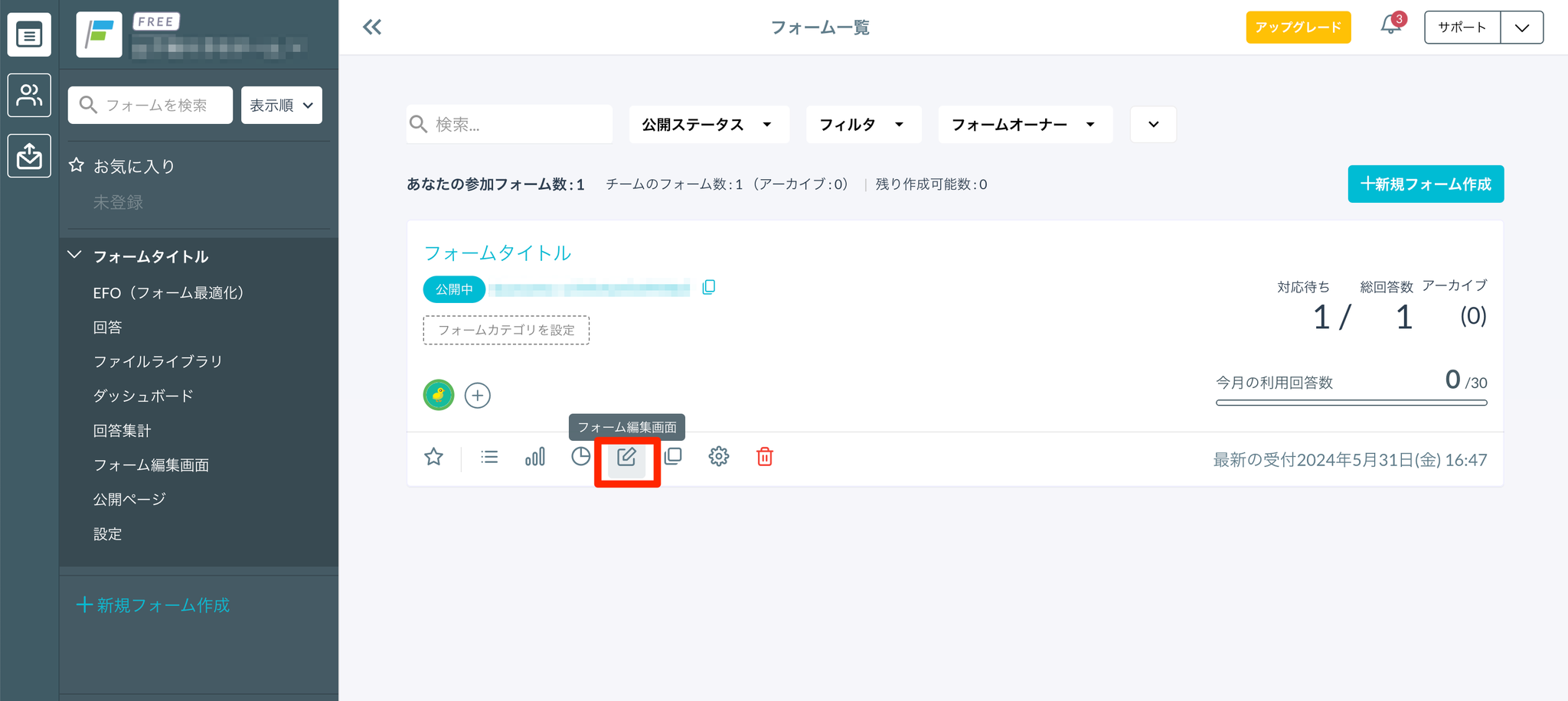This screenshot has width=1568, height=701.
Task: Copy the public form URL
Action: [709, 288]
